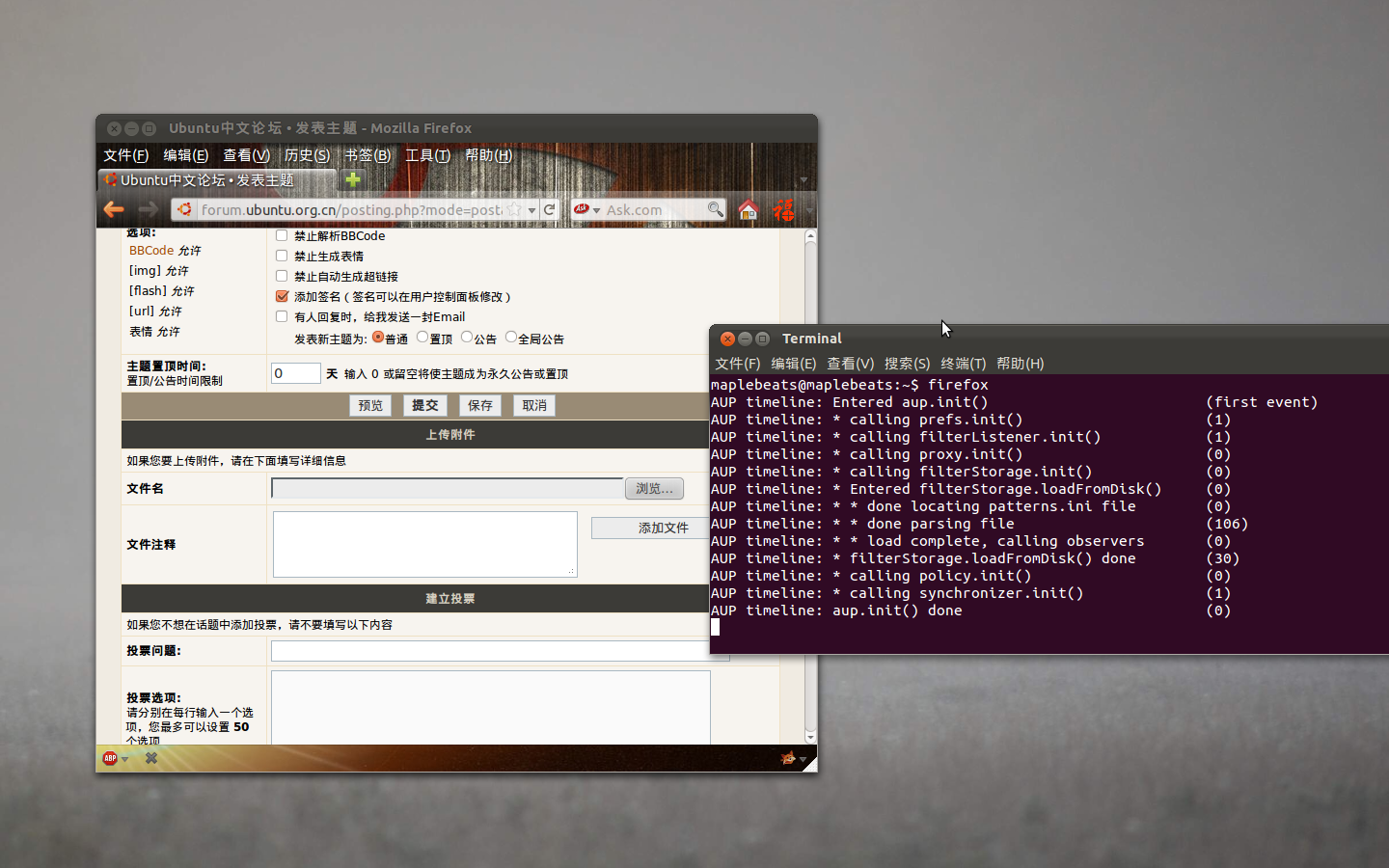1389x868 pixels.
Task: Open Terminal 文件(F) menu
Action: pos(737,364)
